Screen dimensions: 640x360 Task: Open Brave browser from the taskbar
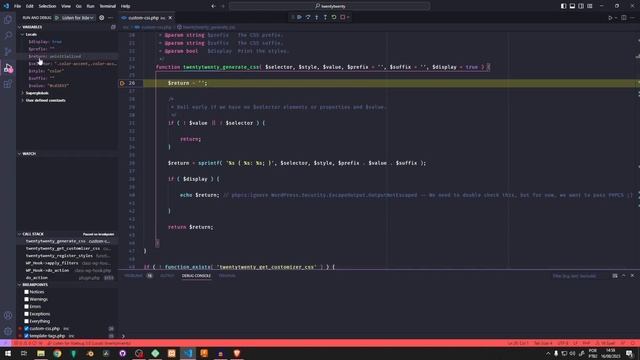point(237,353)
